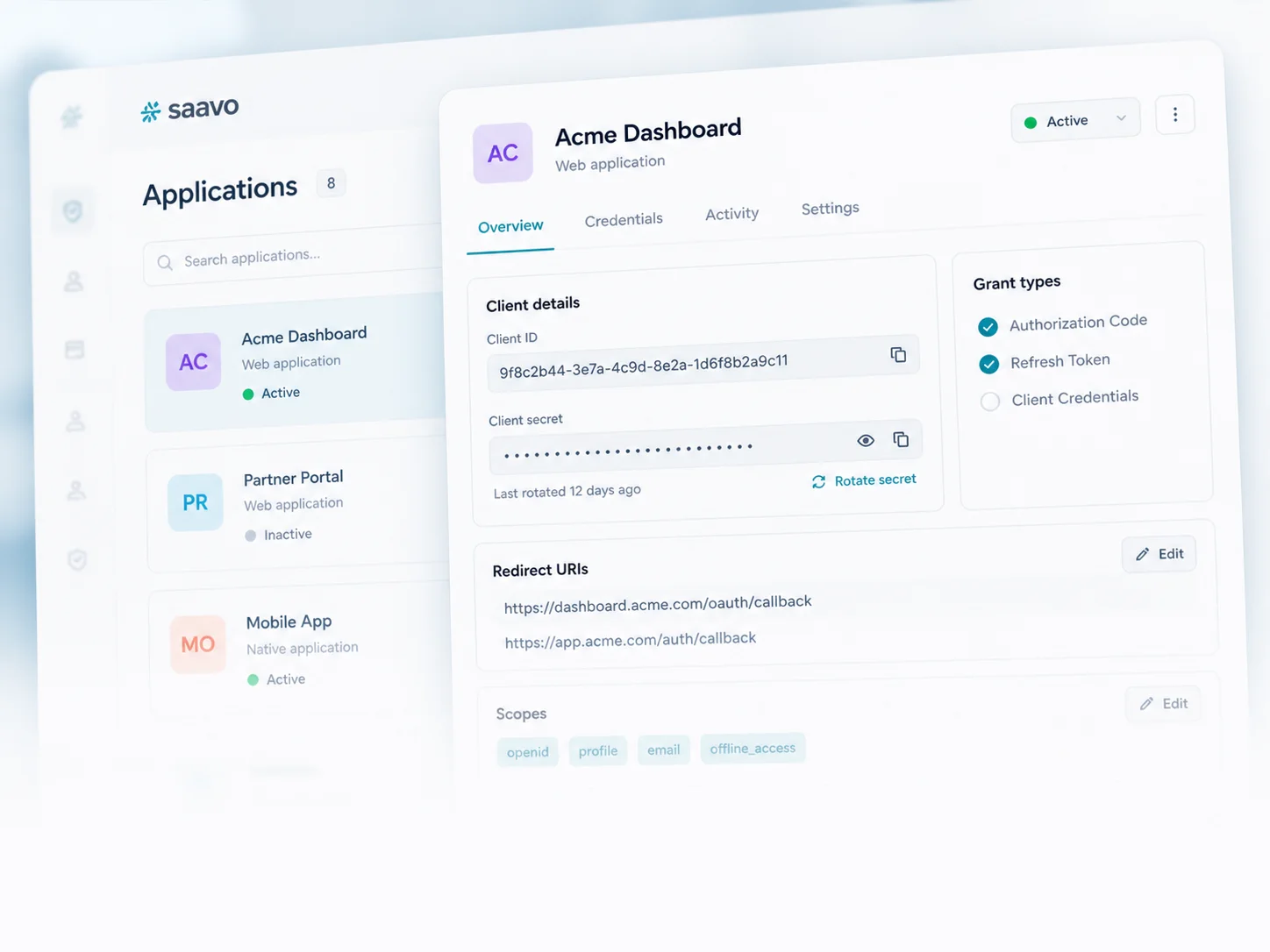This screenshot has height=952, width=1270.
Task: Click the PR avatar of Partner Portal
Action: [x=195, y=502]
